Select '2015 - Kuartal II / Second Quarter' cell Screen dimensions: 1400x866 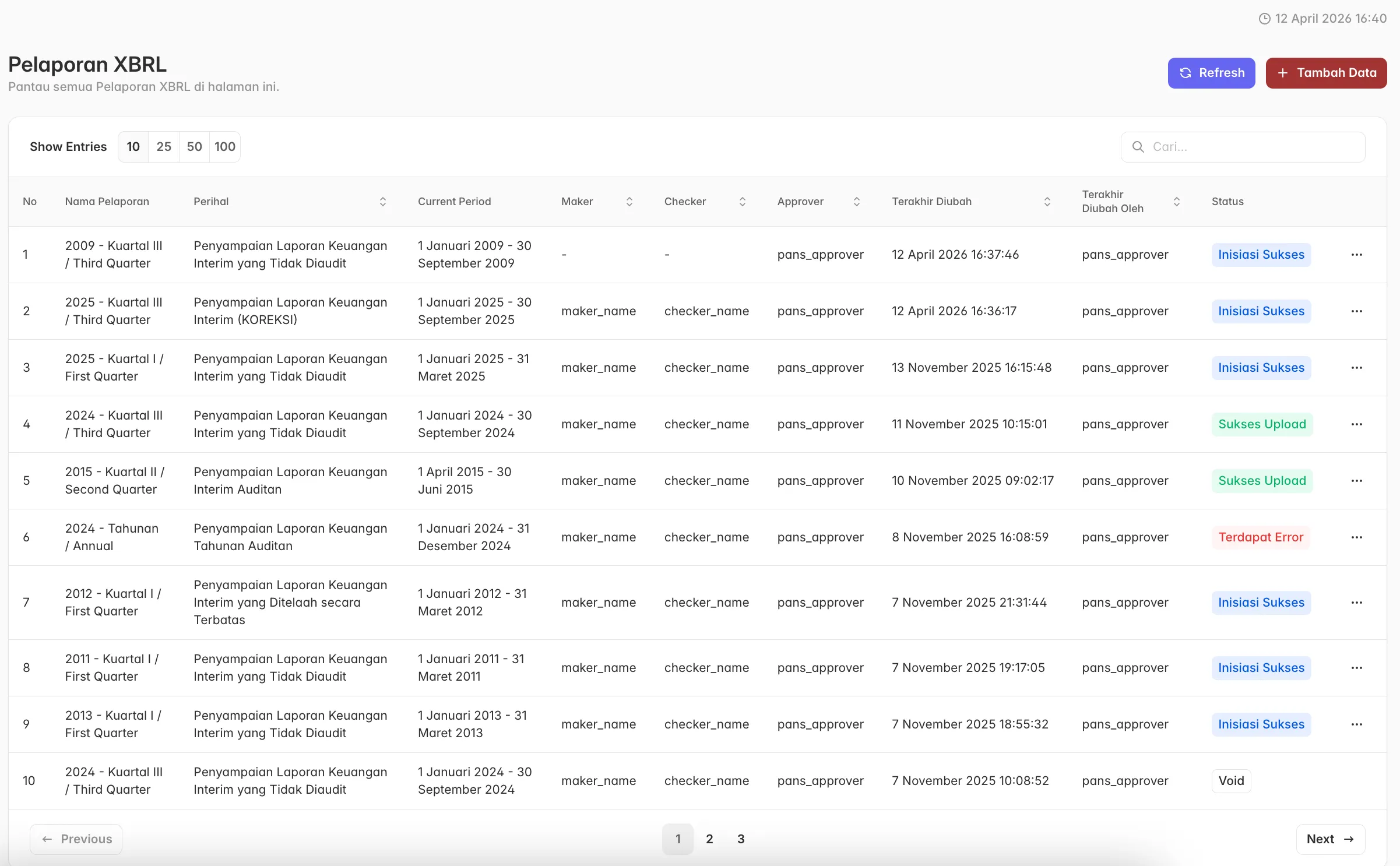tap(115, 481)
